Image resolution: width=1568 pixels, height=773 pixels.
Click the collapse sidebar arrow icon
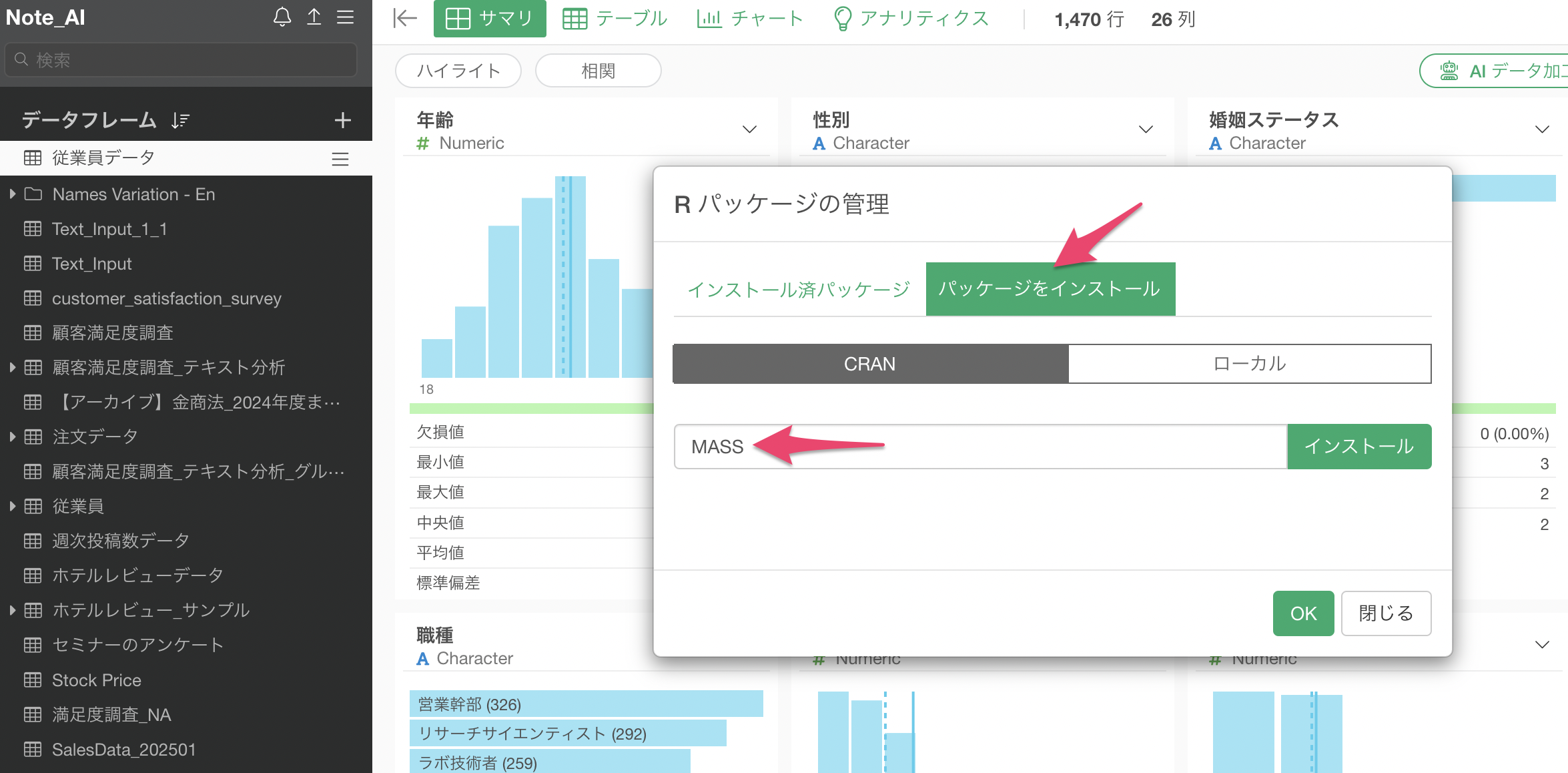click(x=404, y=19)
